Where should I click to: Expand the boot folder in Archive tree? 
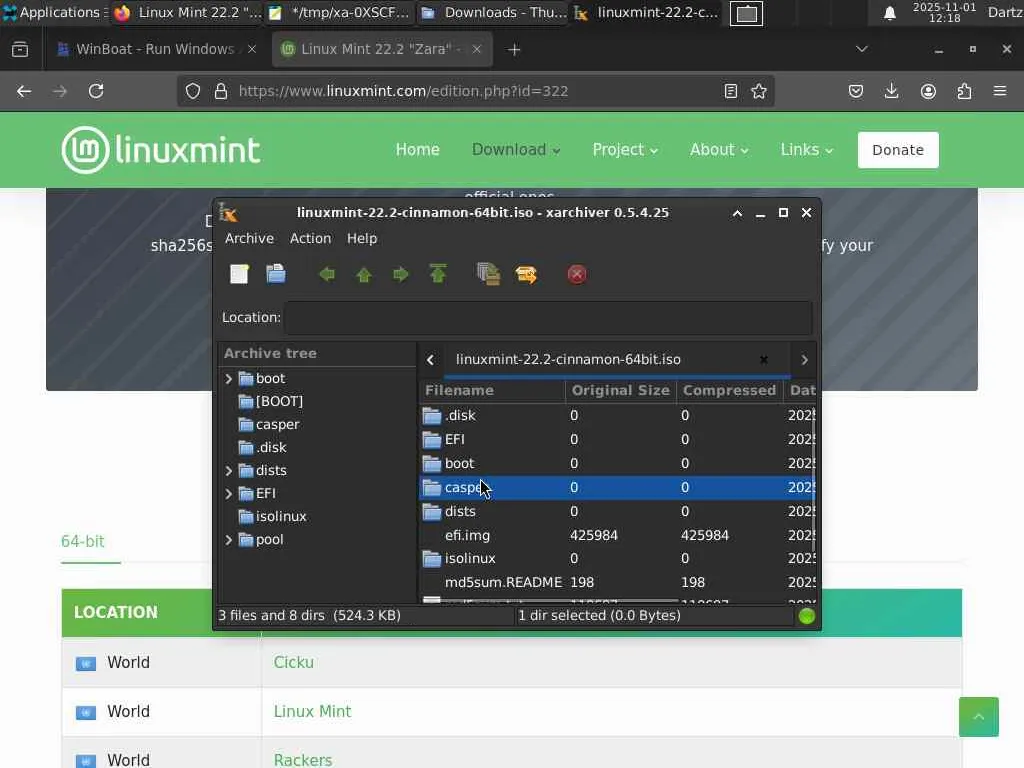click(x=229, y=379)
